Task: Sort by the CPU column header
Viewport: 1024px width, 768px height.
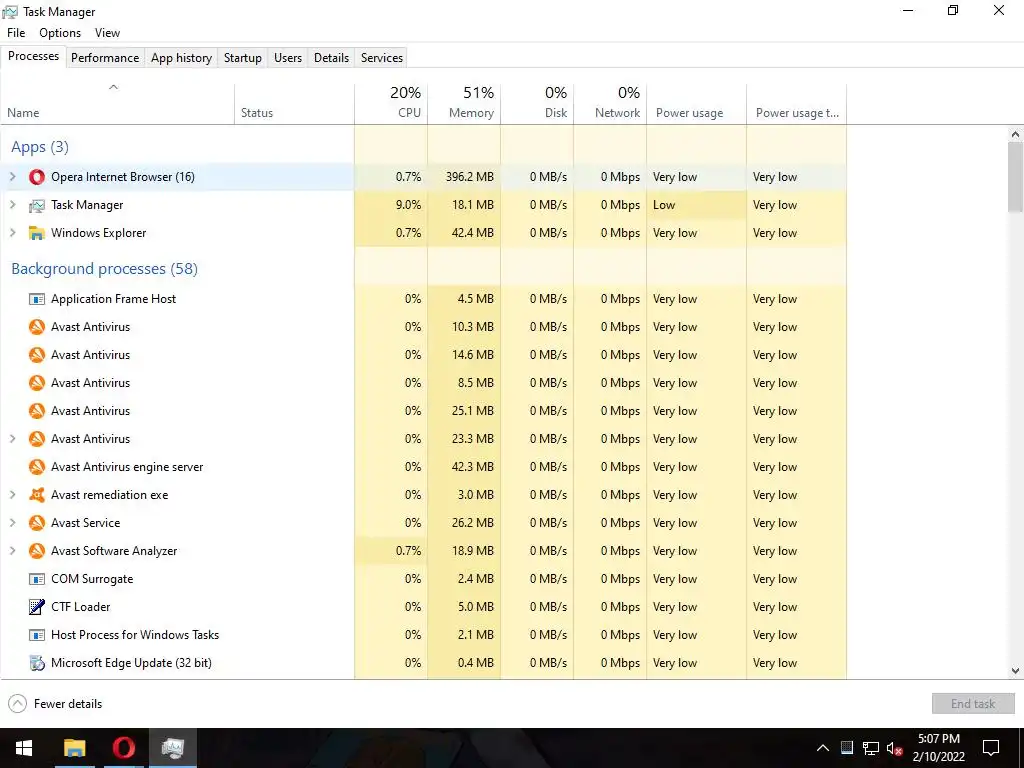Action: tap(391, 103)
